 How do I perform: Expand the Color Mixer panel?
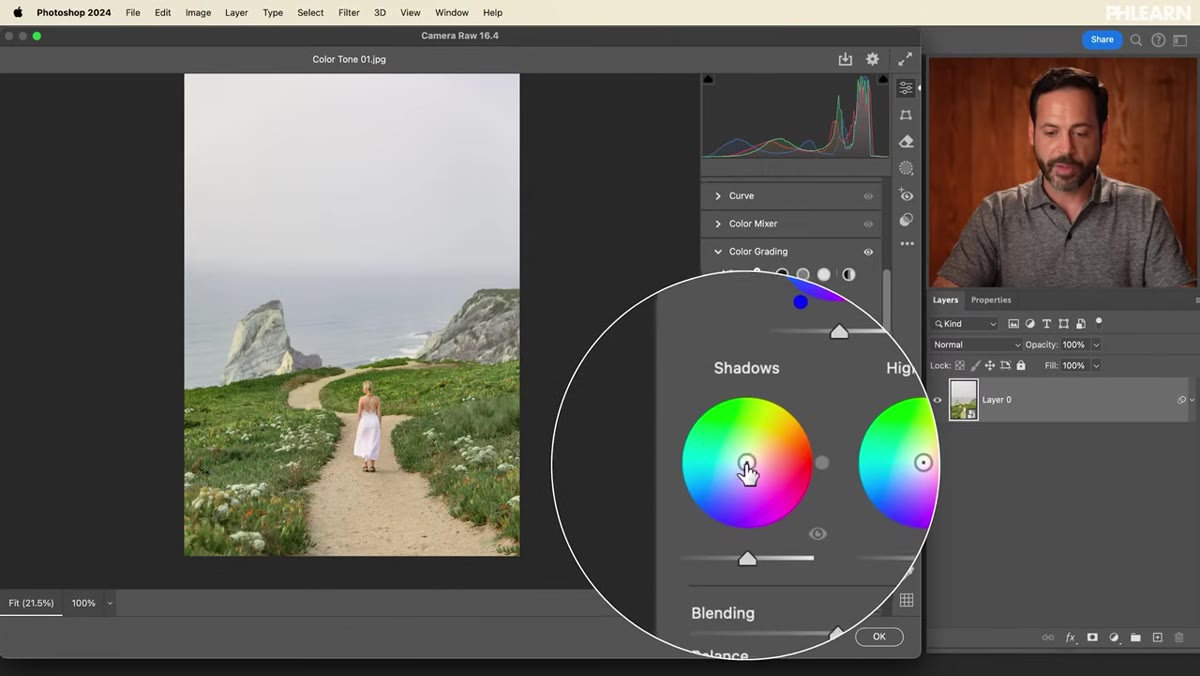[x=718, y=224]
